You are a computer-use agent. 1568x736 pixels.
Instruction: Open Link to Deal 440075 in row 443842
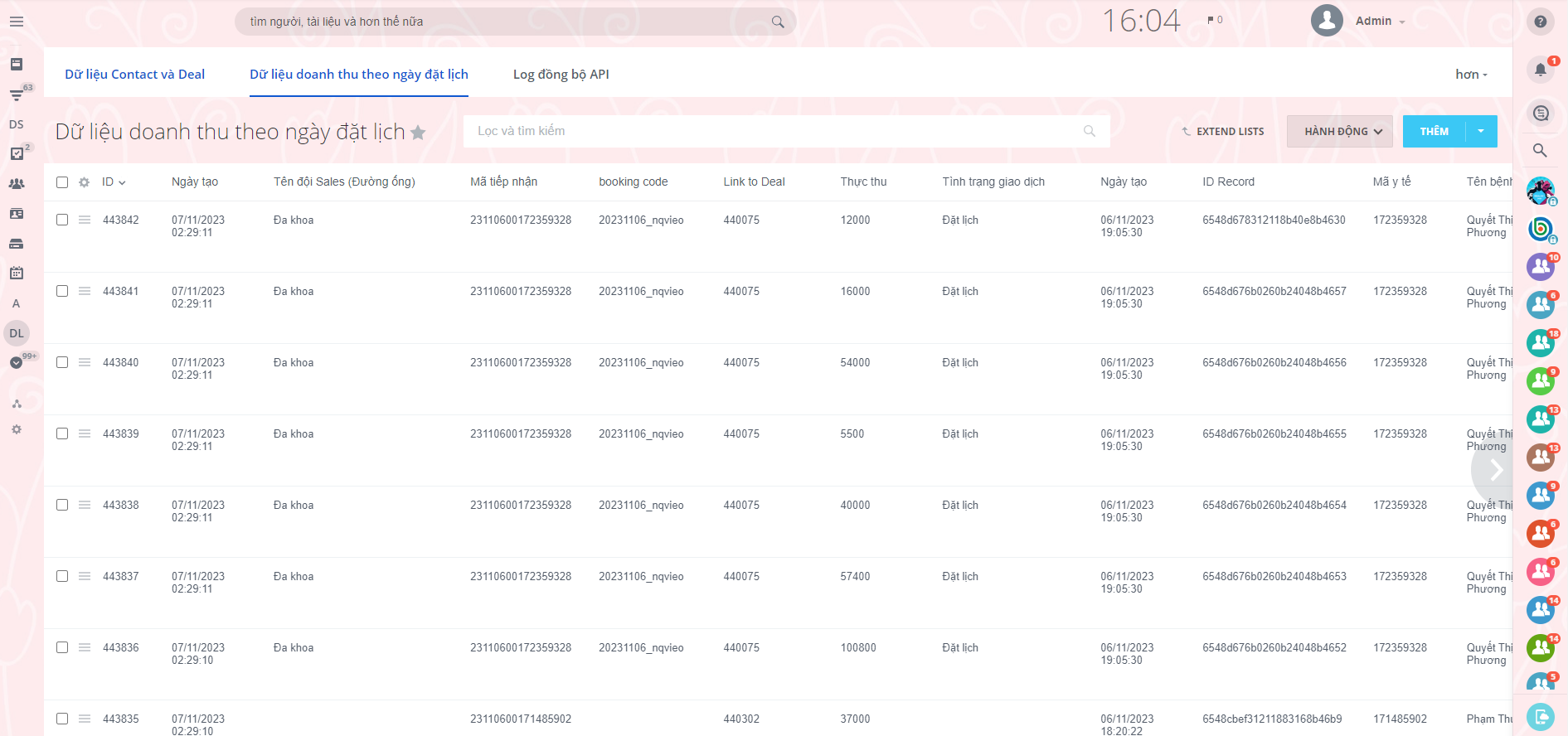click(x=741, y=220)
